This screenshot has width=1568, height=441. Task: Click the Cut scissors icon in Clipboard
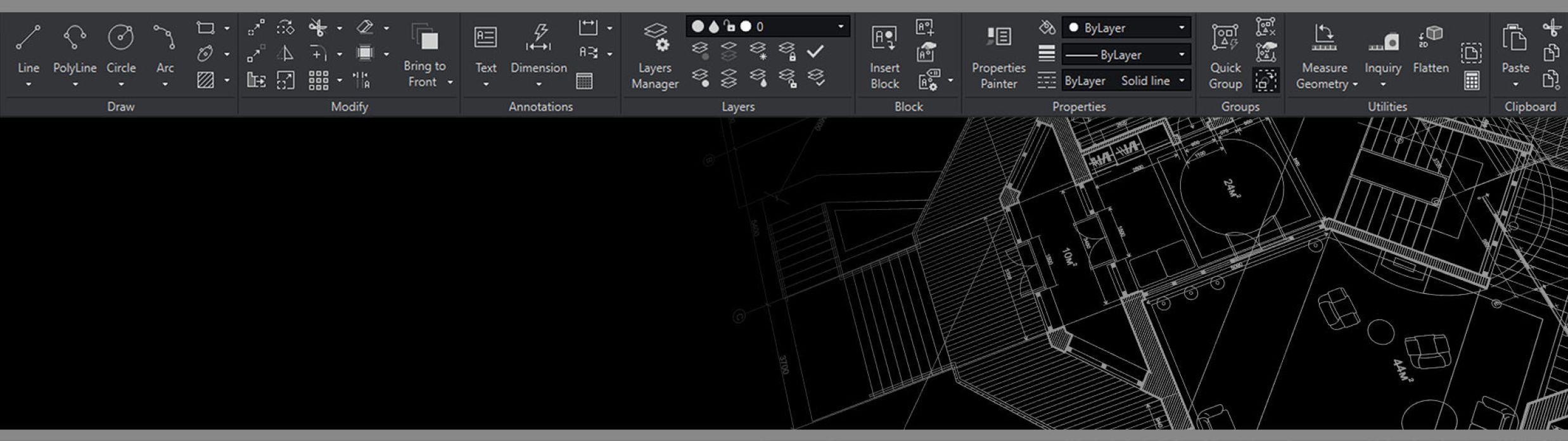point(1552,27)
